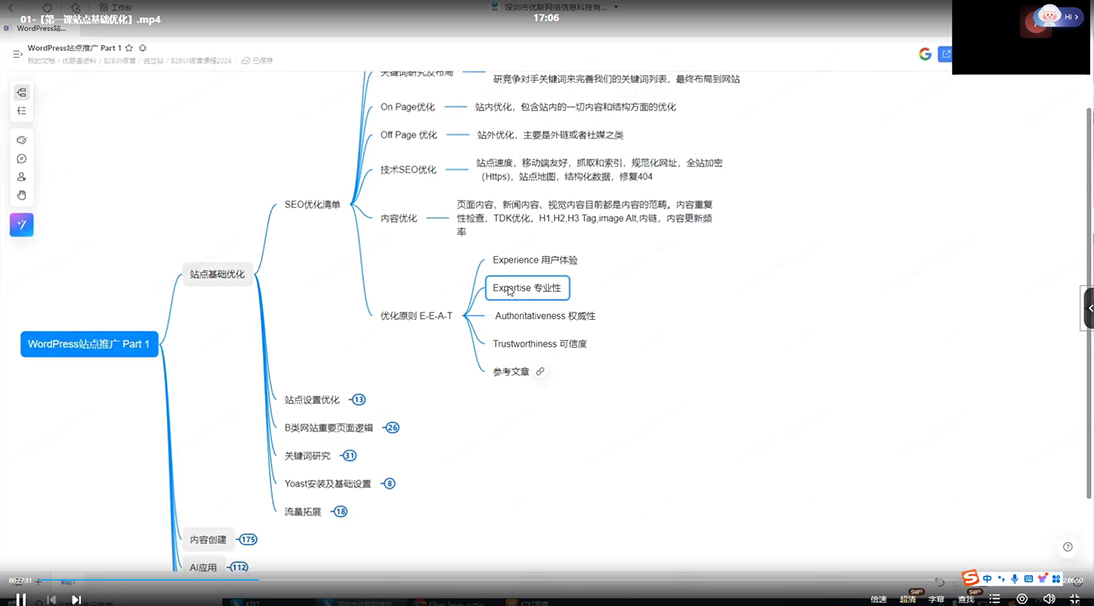Open the 参考文章 attachment link

tap(540, 370)
